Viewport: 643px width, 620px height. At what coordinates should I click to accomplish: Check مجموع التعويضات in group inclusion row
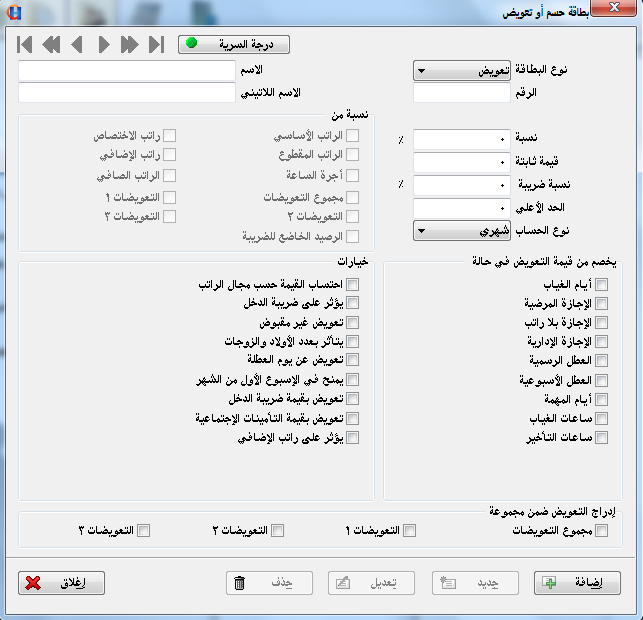[x=601, y=530]
